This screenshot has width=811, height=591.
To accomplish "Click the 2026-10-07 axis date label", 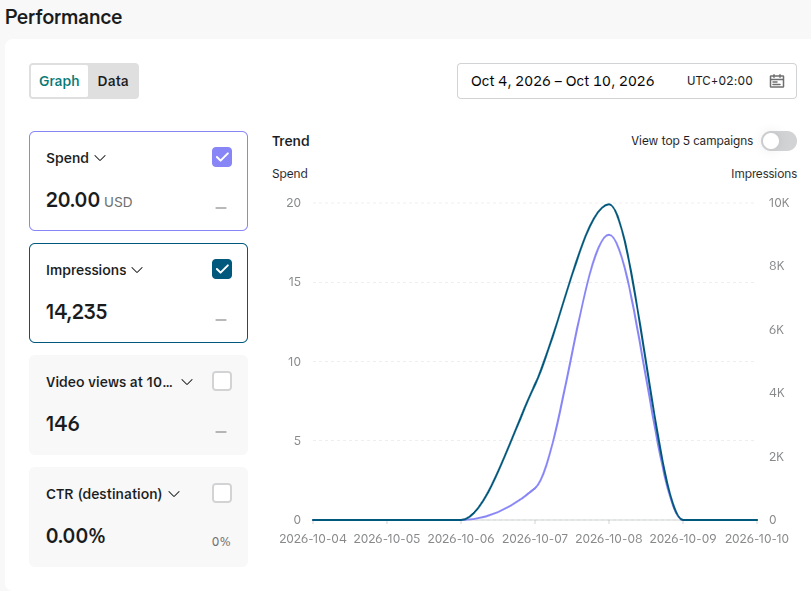I will pos(535,539).
